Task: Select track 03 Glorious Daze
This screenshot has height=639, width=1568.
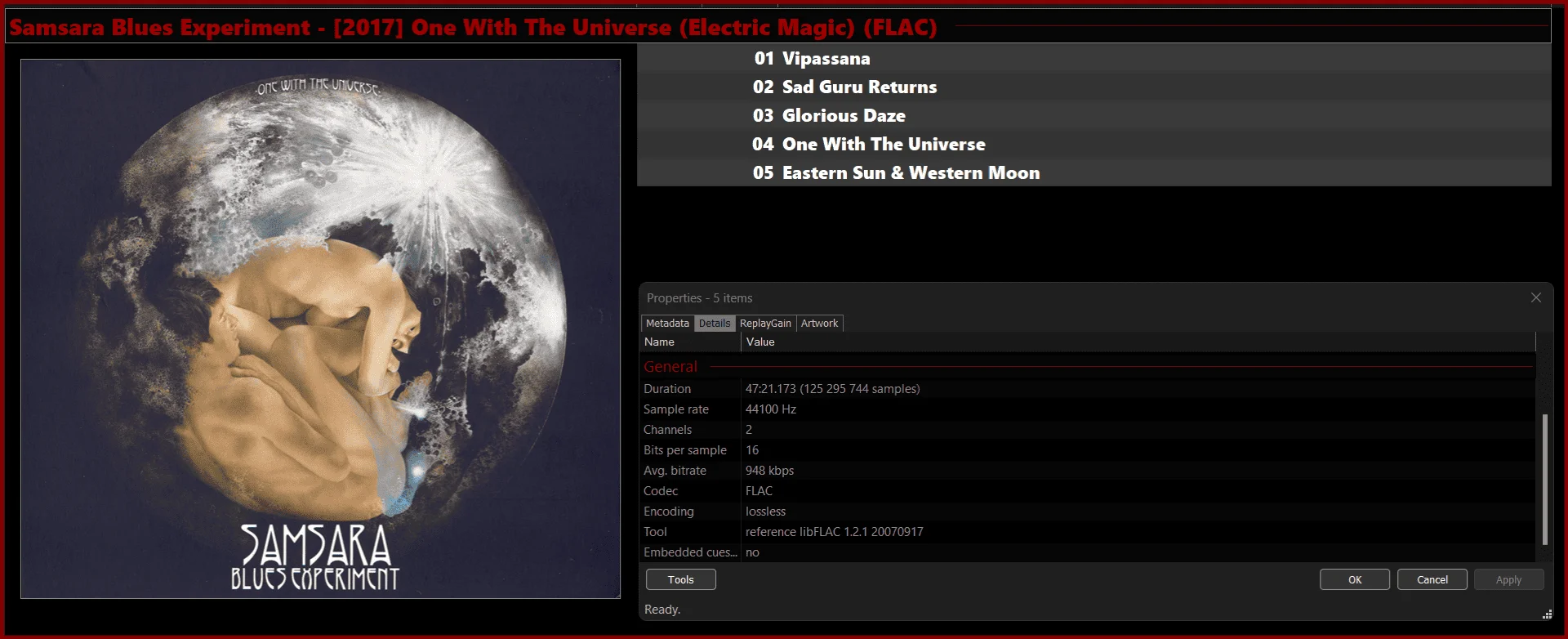Action: 1094,115
